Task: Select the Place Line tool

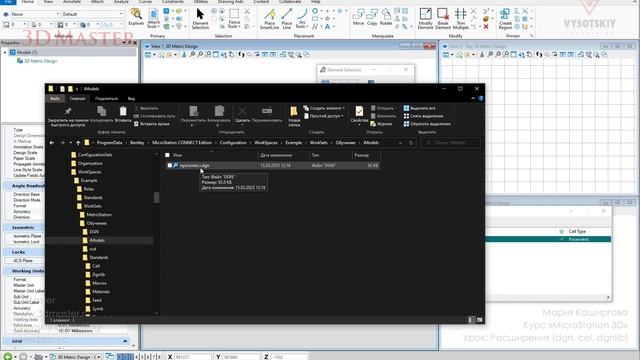Action: coord(287,19)
